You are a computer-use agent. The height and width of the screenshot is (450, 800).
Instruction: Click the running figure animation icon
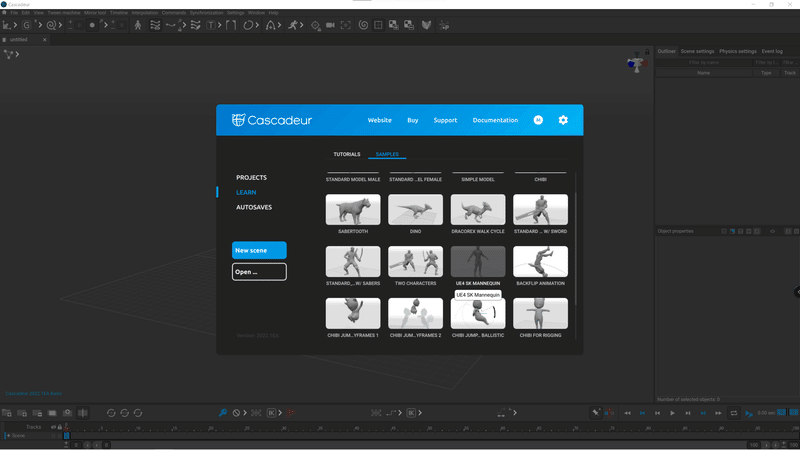pyautogui.click(x=292, y=25)
